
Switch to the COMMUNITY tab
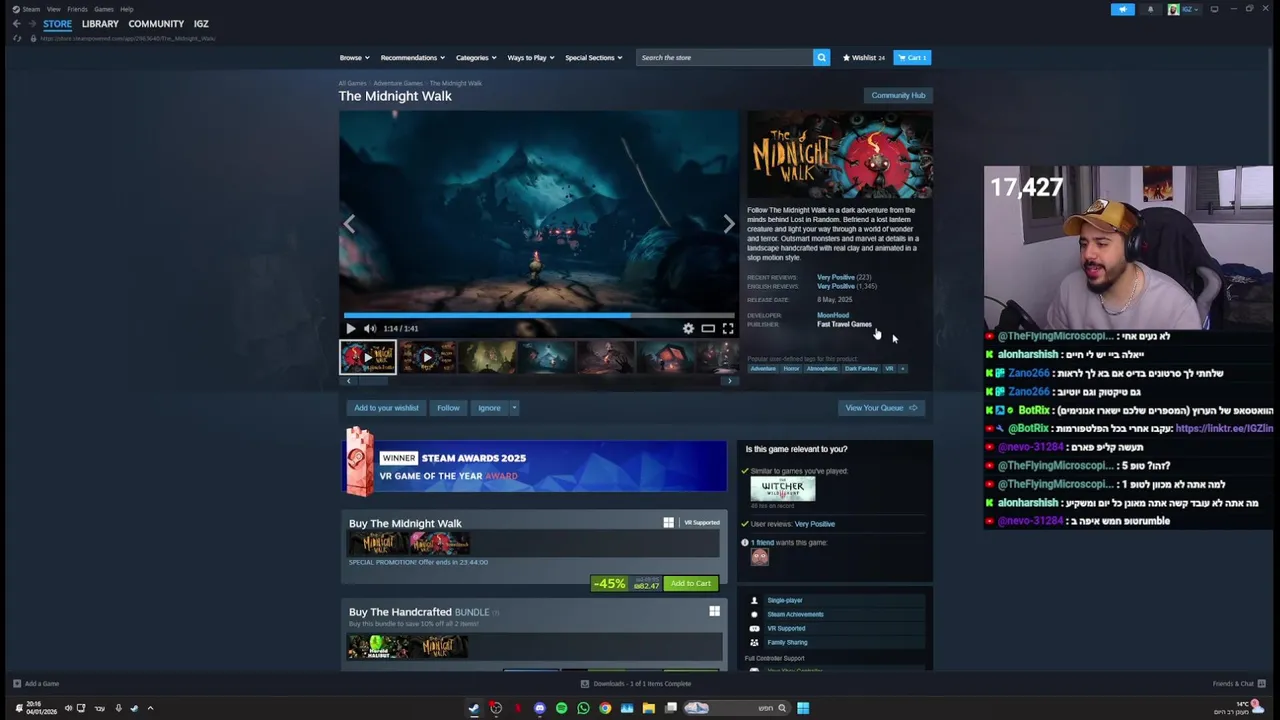coord(156,24)
